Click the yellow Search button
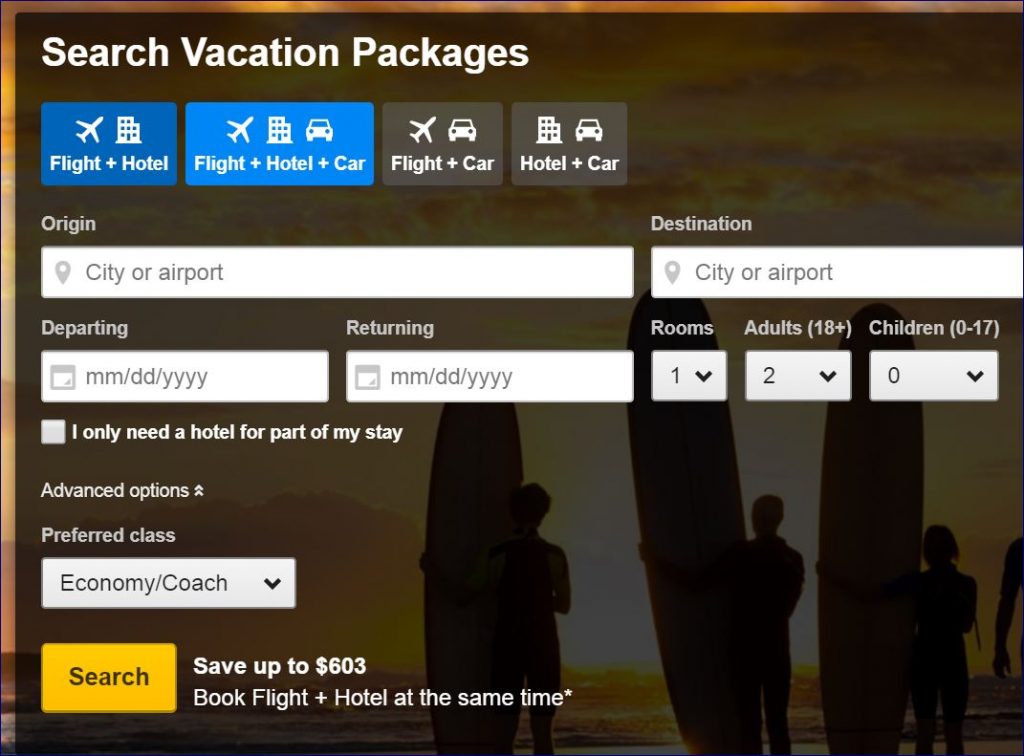This screenshot has width=1024, height=756. point(107,677)
